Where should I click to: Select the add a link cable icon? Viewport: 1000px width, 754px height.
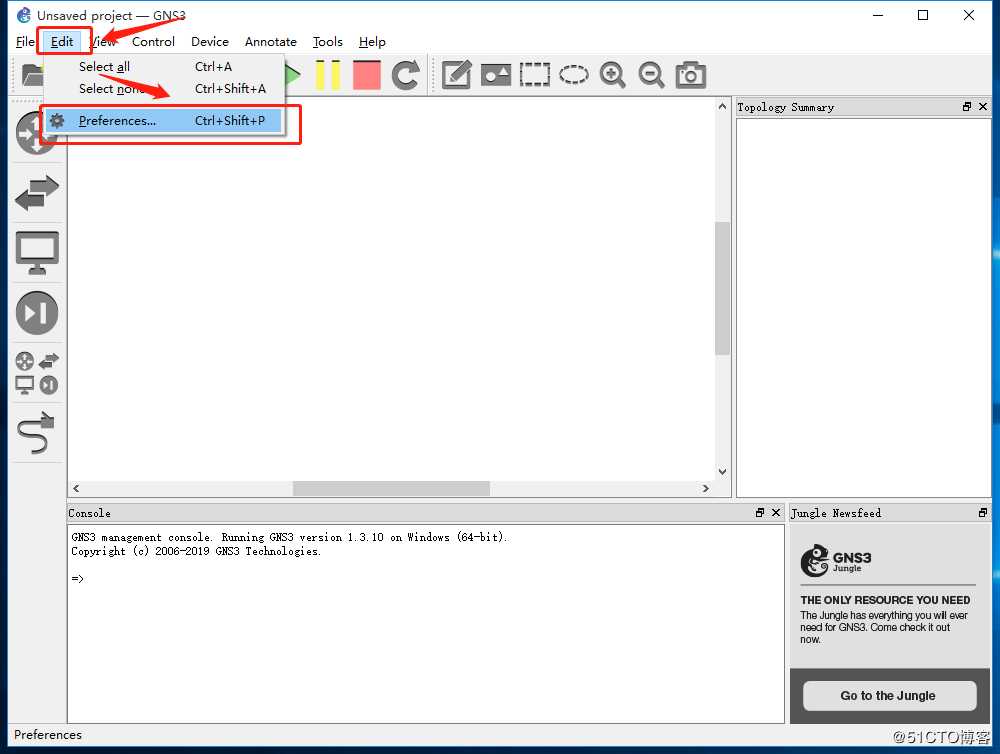pyautogui.click(x=37, y=433)
